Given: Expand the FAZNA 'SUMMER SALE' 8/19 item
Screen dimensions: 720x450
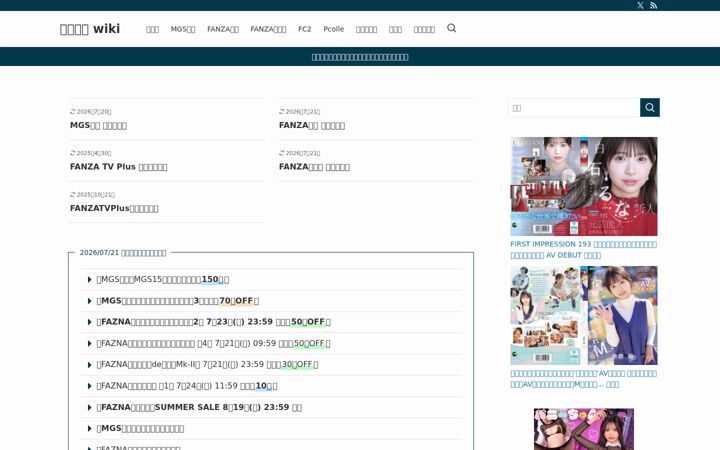Looking at the screenshot, I should (271, 407).
